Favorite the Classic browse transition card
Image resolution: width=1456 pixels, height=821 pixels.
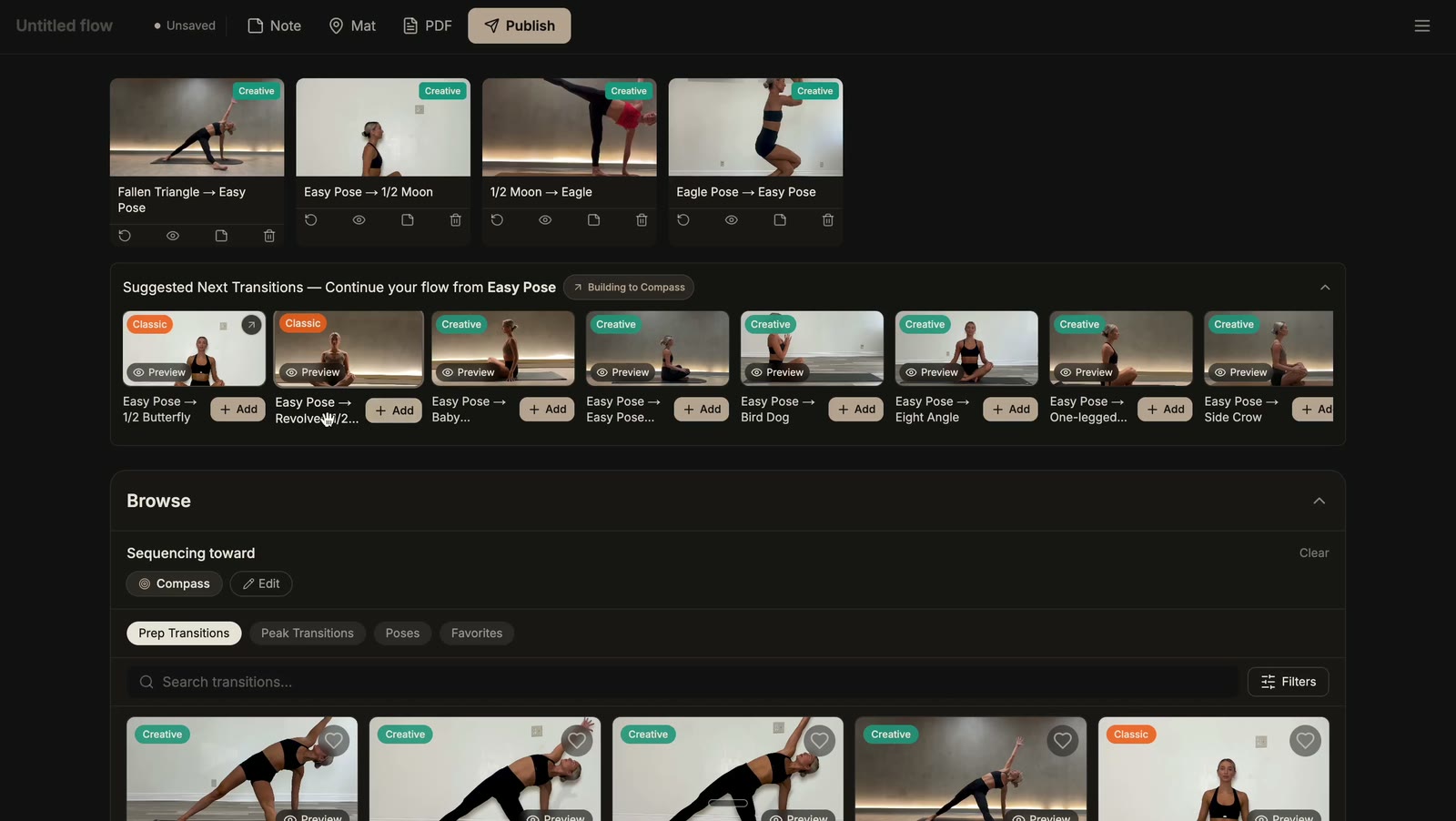(1306, 741)
